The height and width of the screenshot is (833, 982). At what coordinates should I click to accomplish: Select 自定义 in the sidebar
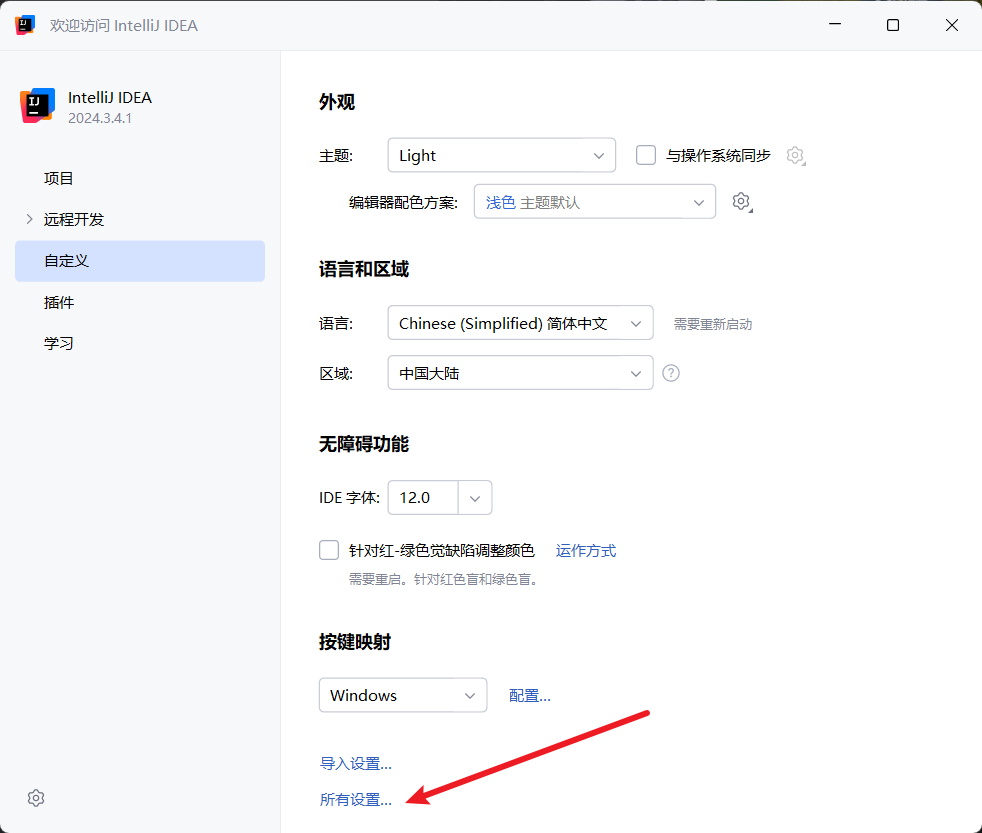click(140, 261)
